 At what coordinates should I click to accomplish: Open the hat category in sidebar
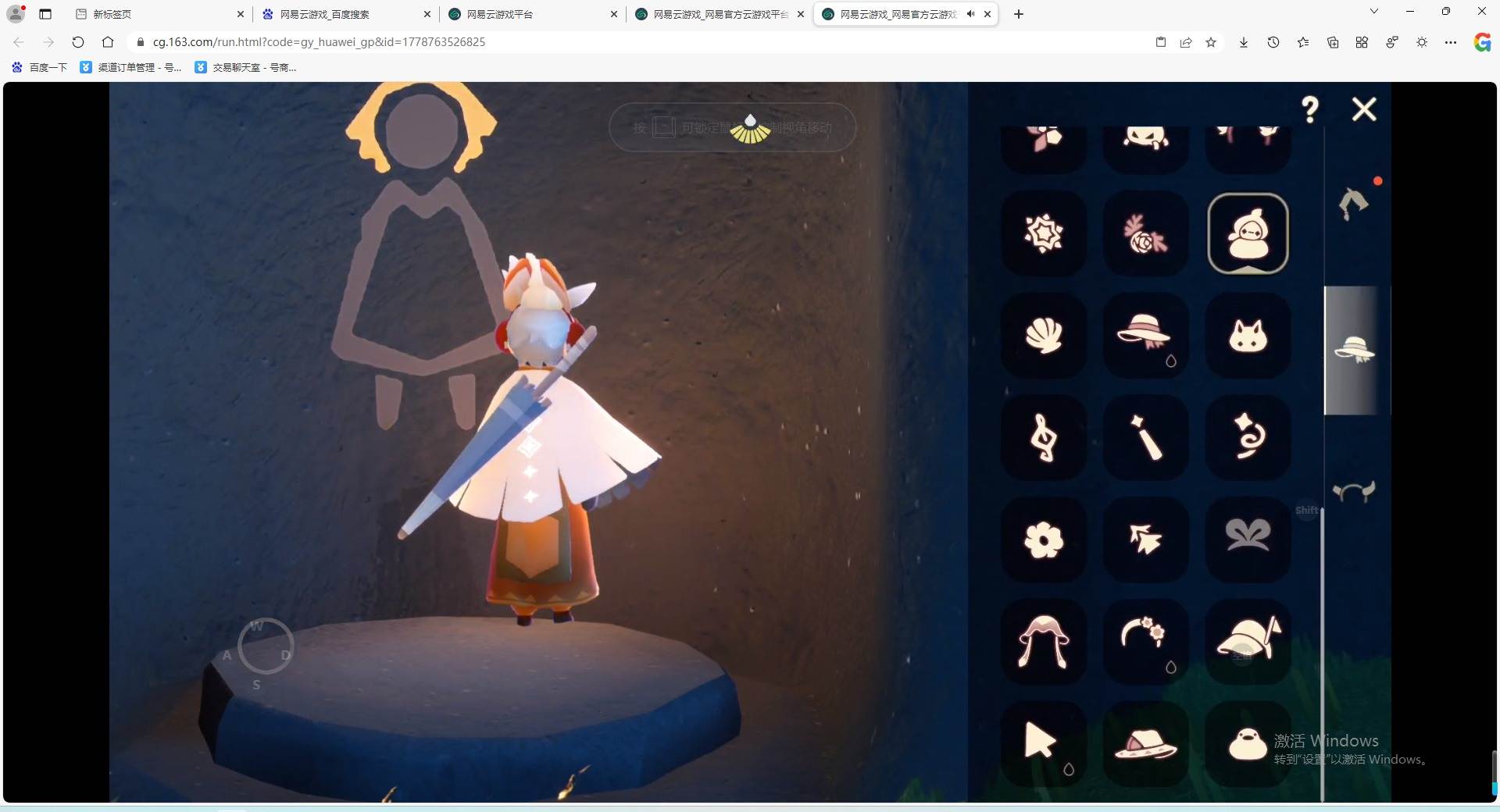(1355, 349)
